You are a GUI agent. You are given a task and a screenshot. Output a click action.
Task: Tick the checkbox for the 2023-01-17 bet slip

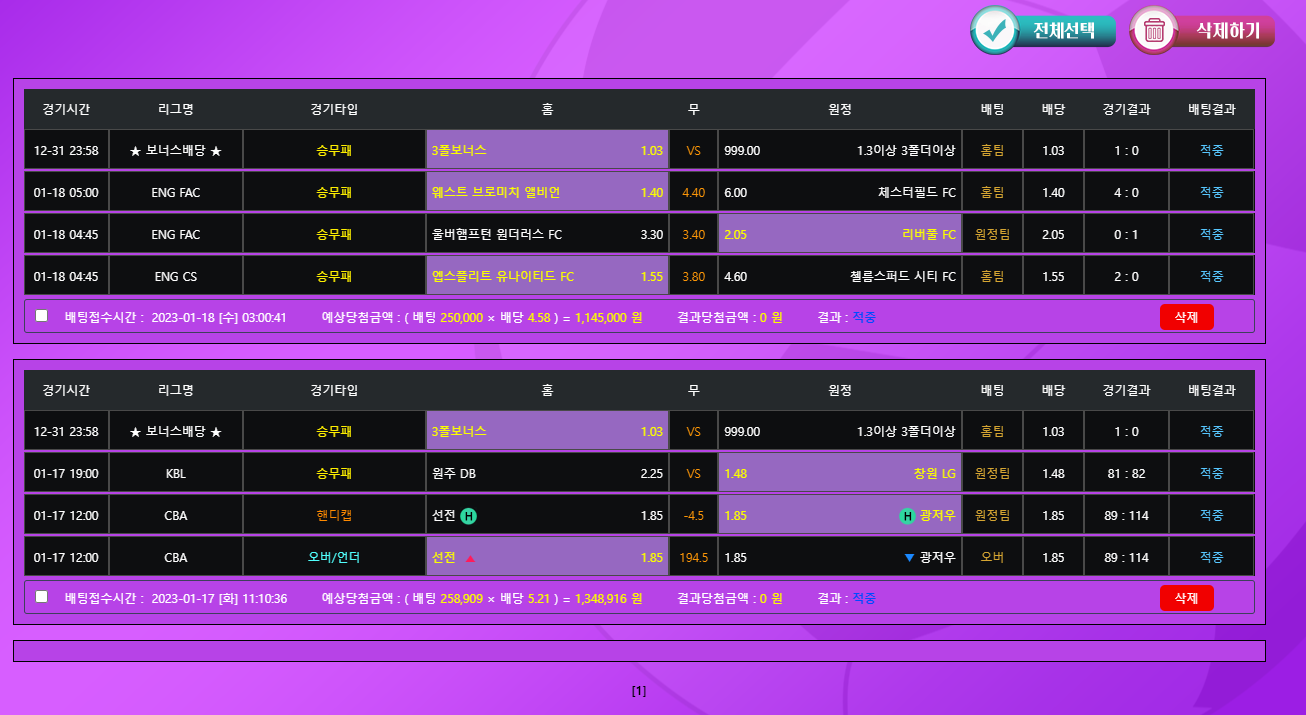(x=42, y=597)
